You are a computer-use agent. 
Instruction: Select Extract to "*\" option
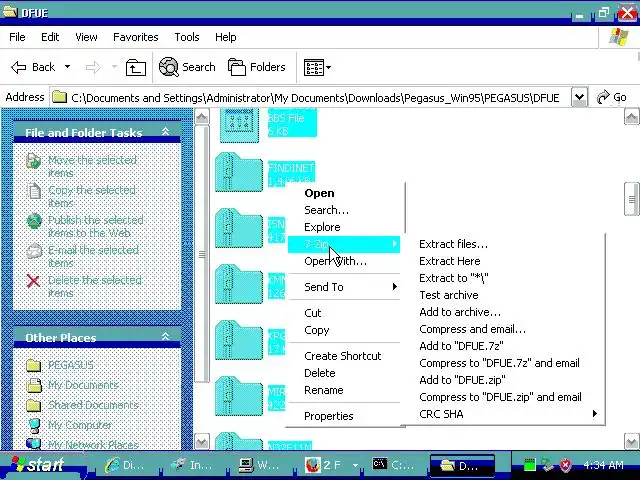453,278
